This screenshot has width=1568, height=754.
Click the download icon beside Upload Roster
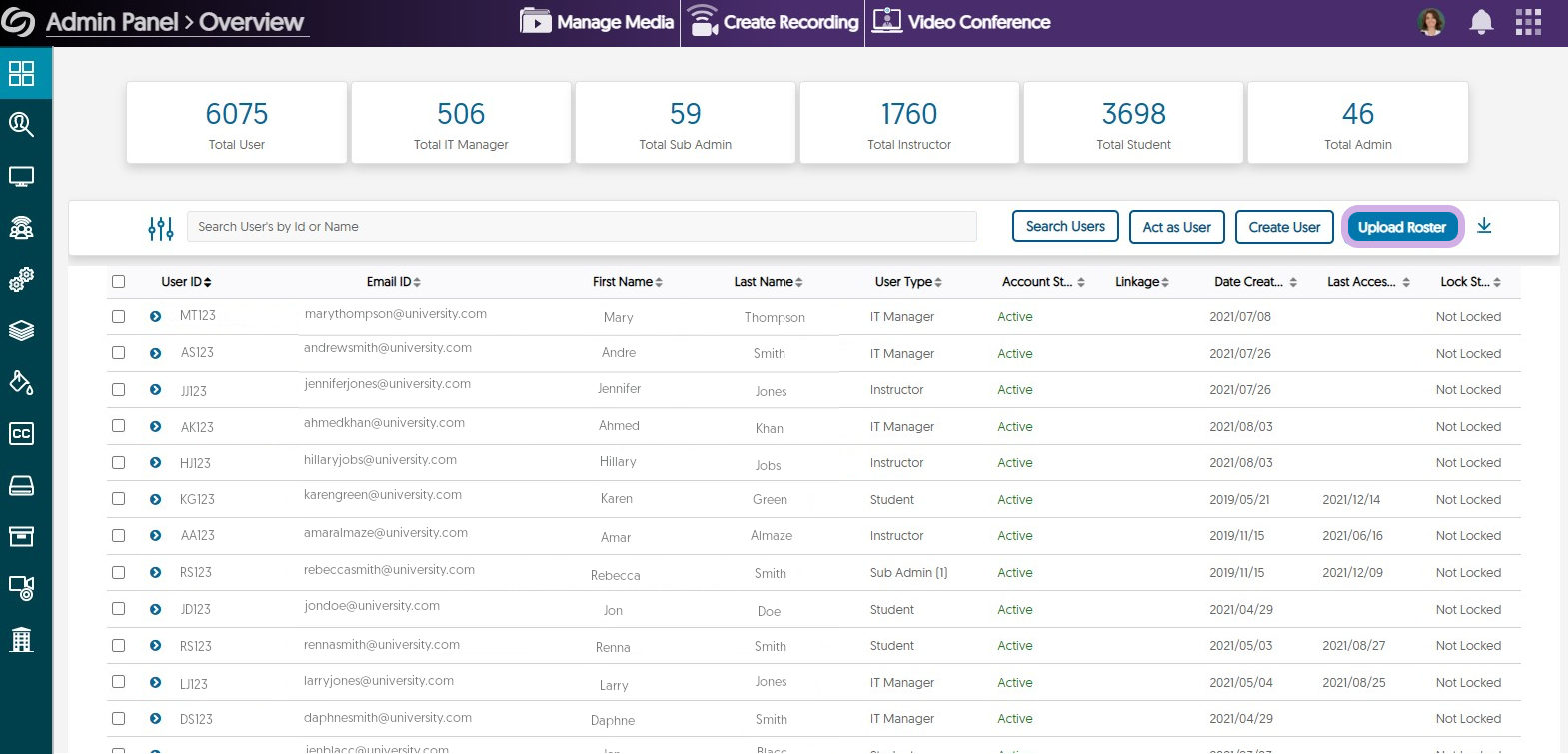pyautogui.click(x=1484, y=226)
